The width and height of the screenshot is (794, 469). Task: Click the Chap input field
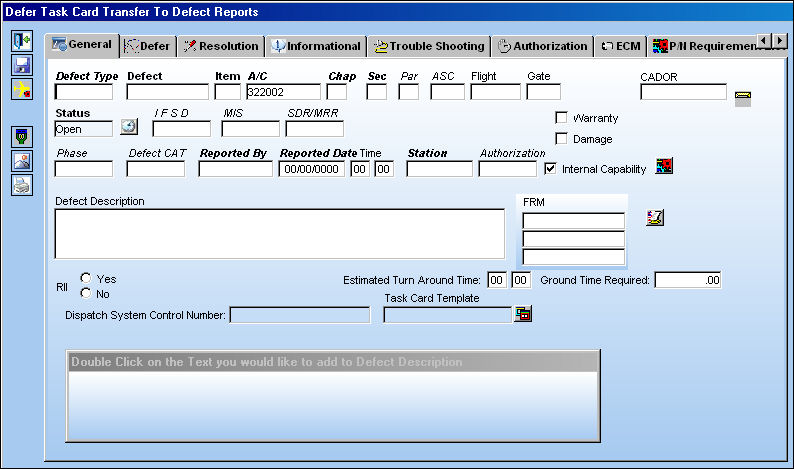point(337,92)
